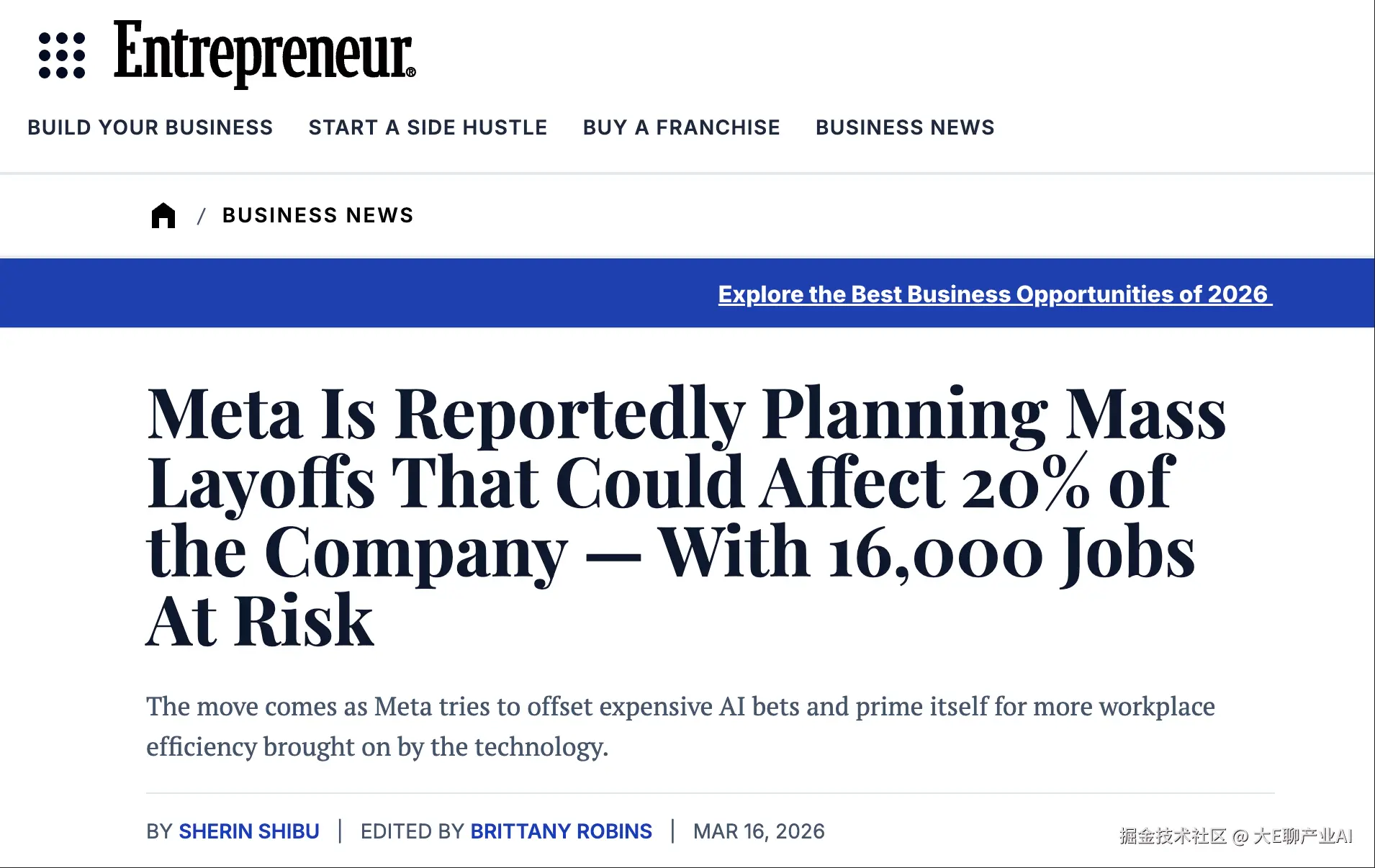Open Build Your Business menu item
Viewport: 1375px width, 868px height.
(x=150, y=127)
